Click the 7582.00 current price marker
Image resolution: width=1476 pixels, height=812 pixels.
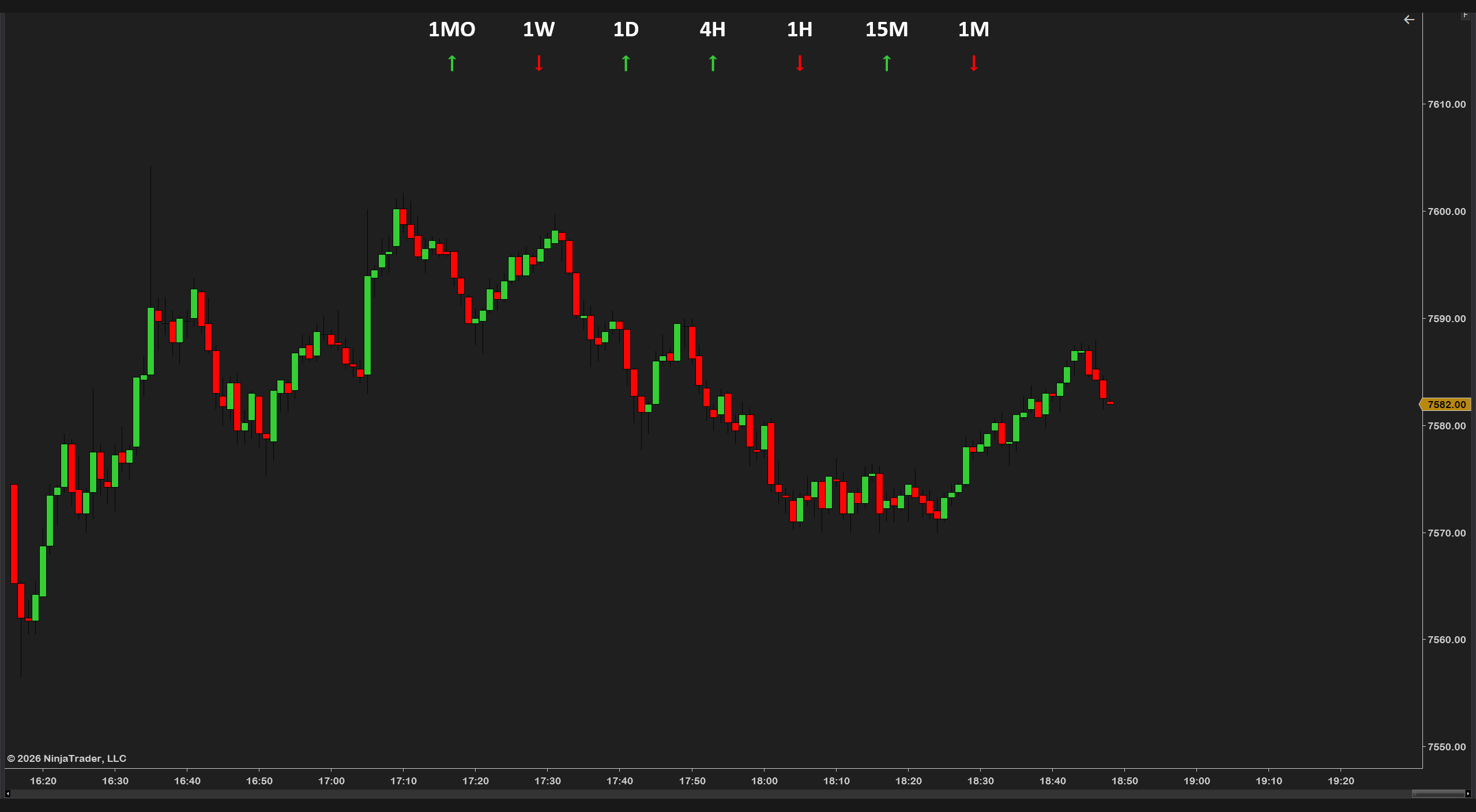(1445, 405)
